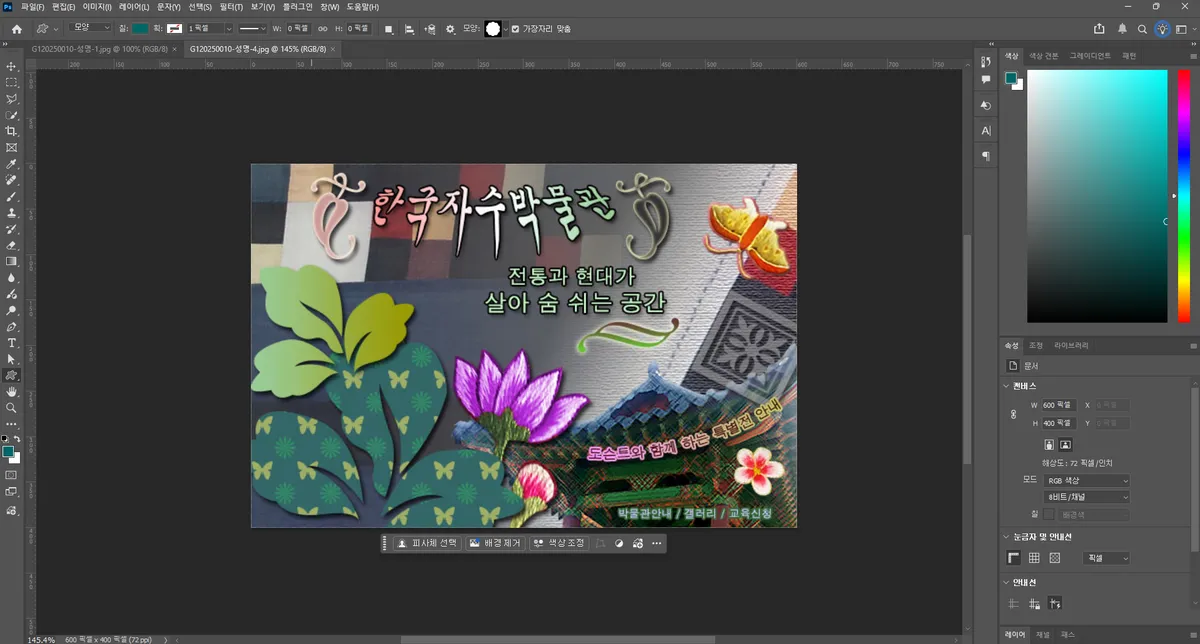Screen dimensions: 1200x644
Task: Select the Move tool
Action: pyautogui.click(x=12, y=66)
